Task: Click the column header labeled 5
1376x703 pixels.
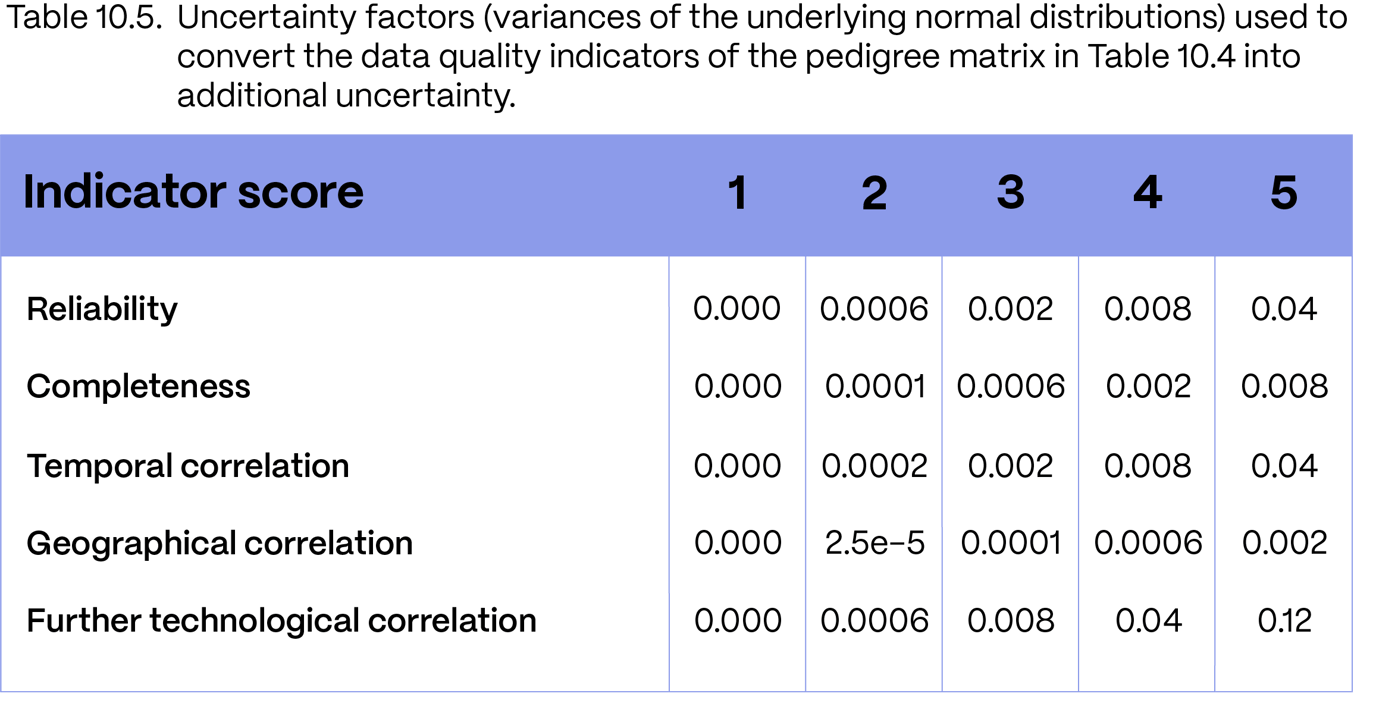Action: [1283, 194]
